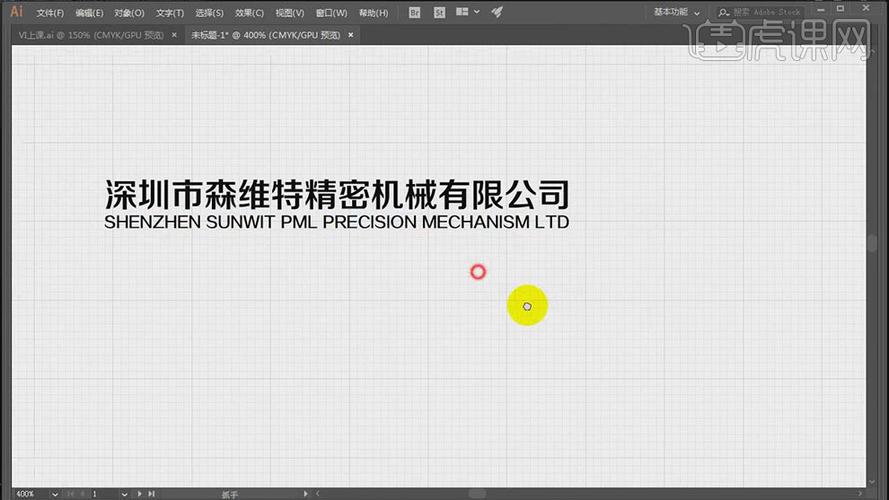Jump to last artboard arrow
The image size is (889, 500).
click(151, 494)
